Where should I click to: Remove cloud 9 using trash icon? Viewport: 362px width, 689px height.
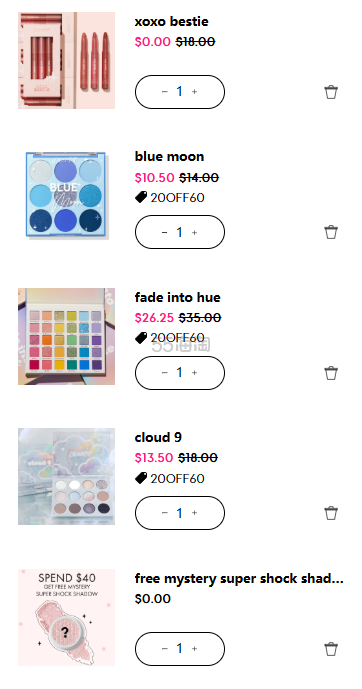[x=331, y=513]
